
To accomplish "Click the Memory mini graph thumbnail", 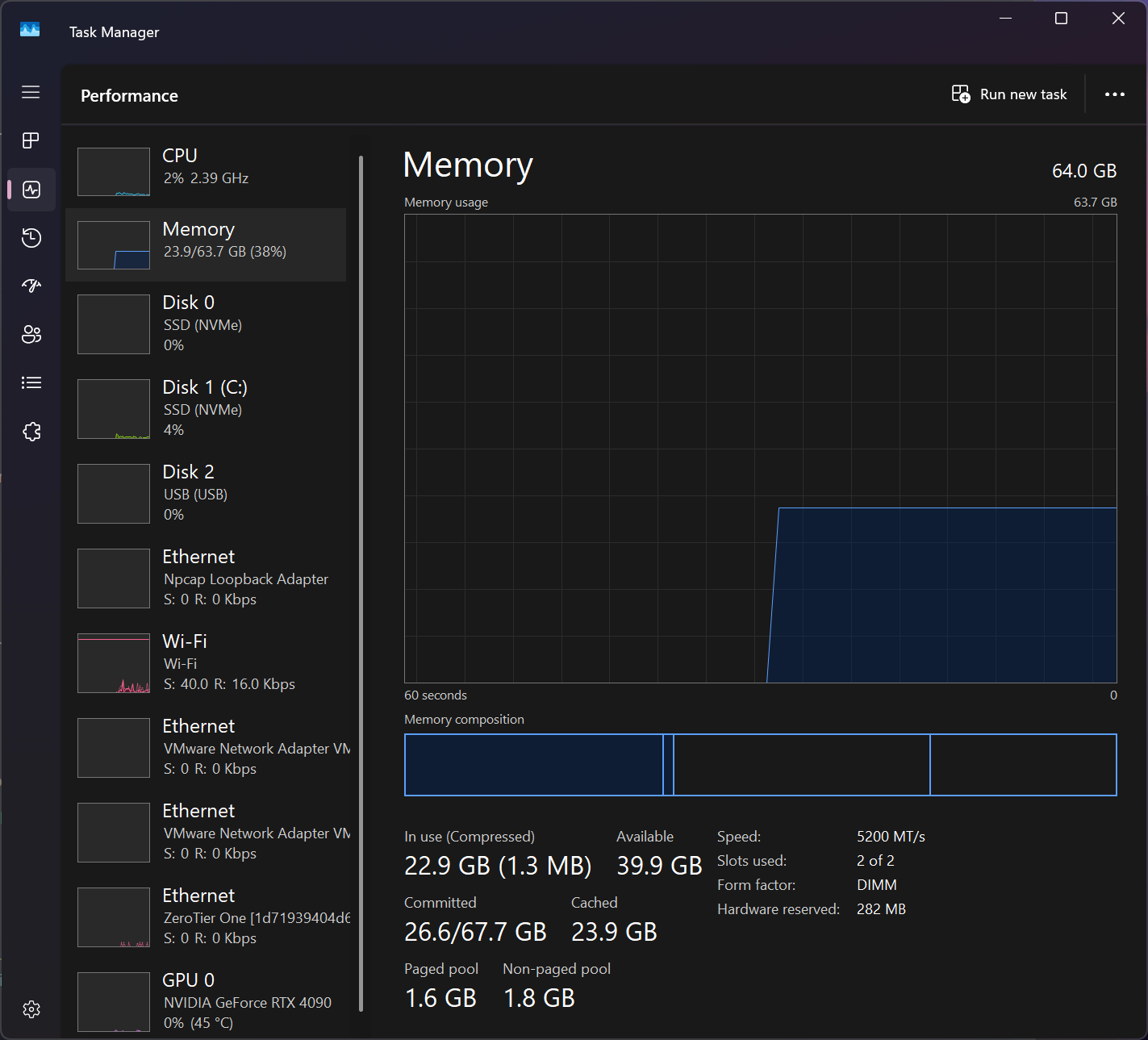I will click(x=114, y=245).
